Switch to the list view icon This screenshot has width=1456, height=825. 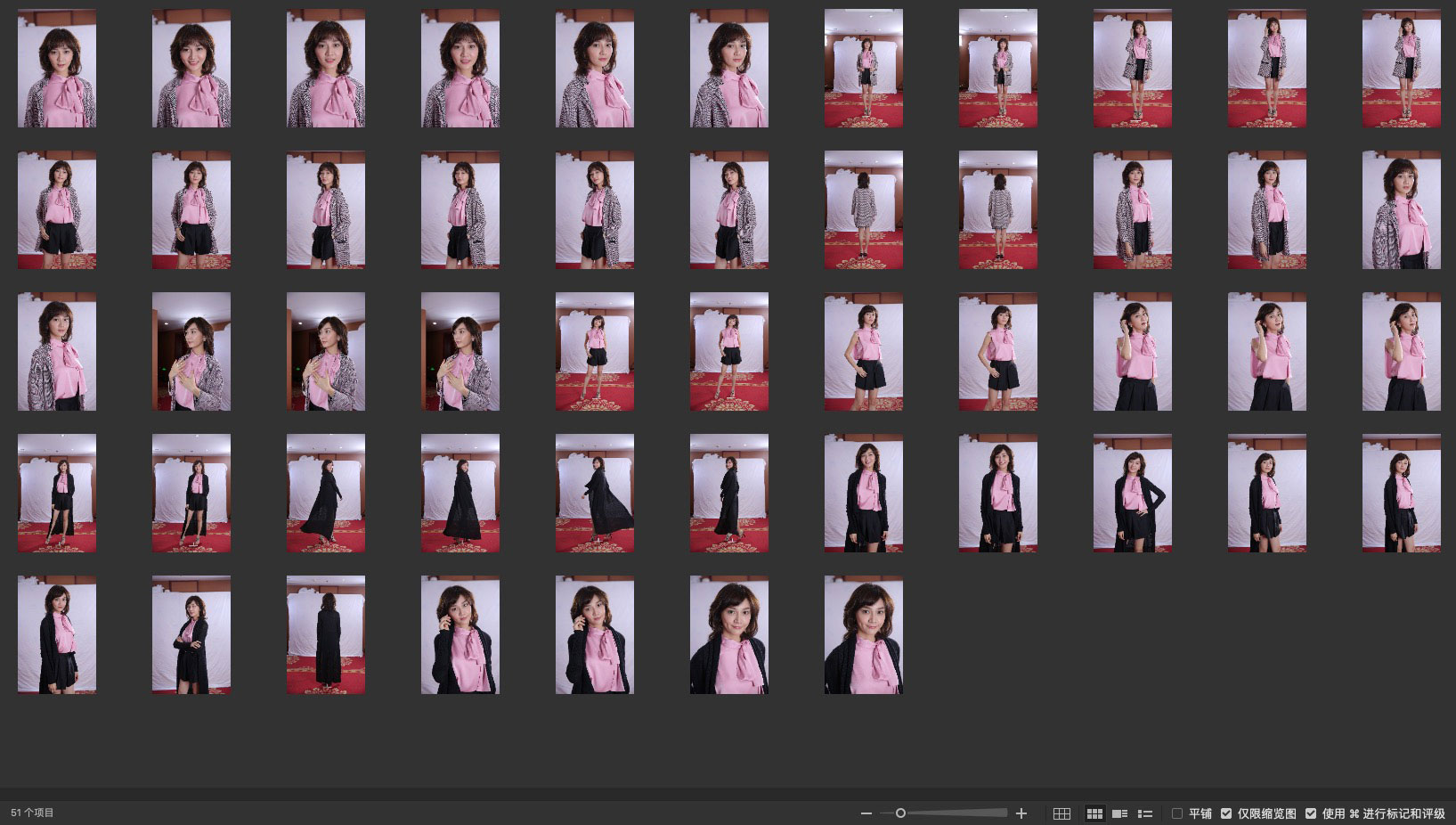click(1145, 813)
